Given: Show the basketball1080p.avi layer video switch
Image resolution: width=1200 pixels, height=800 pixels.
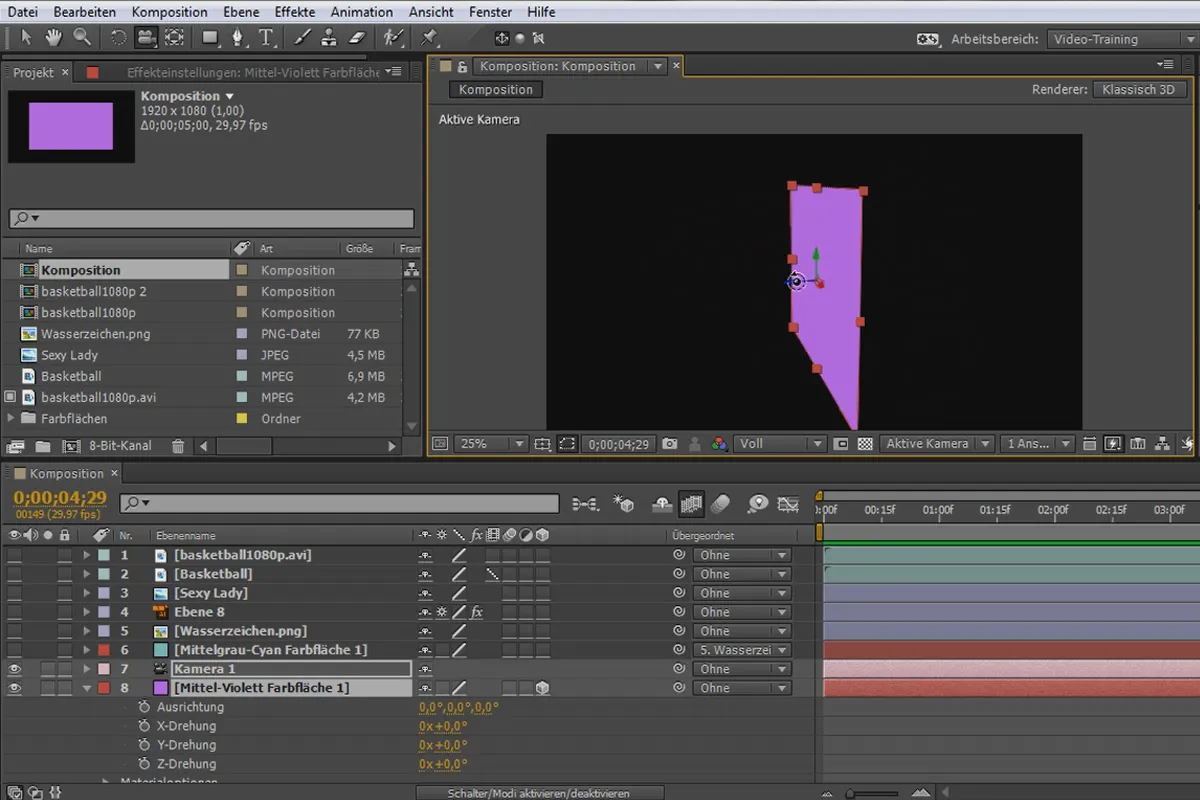Looking at the screenshot, I should tap(14, 555).
